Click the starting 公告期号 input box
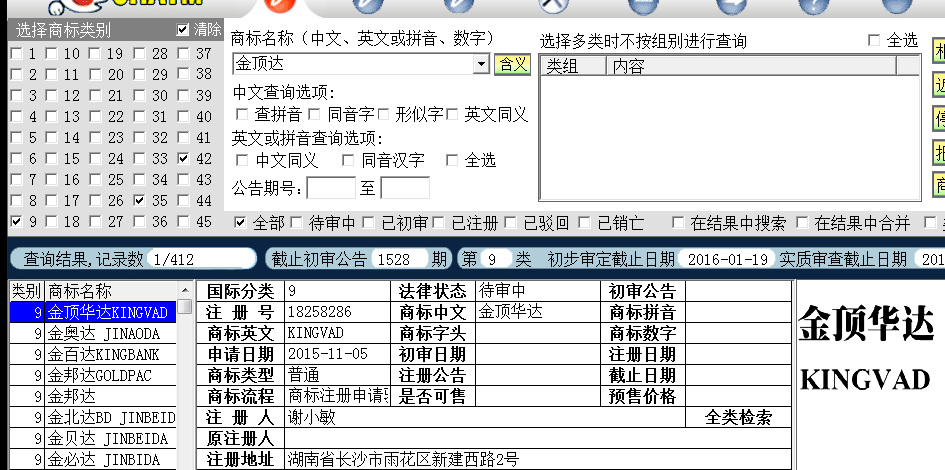Screen dimensions: 945x470 [x=331, y=188]
